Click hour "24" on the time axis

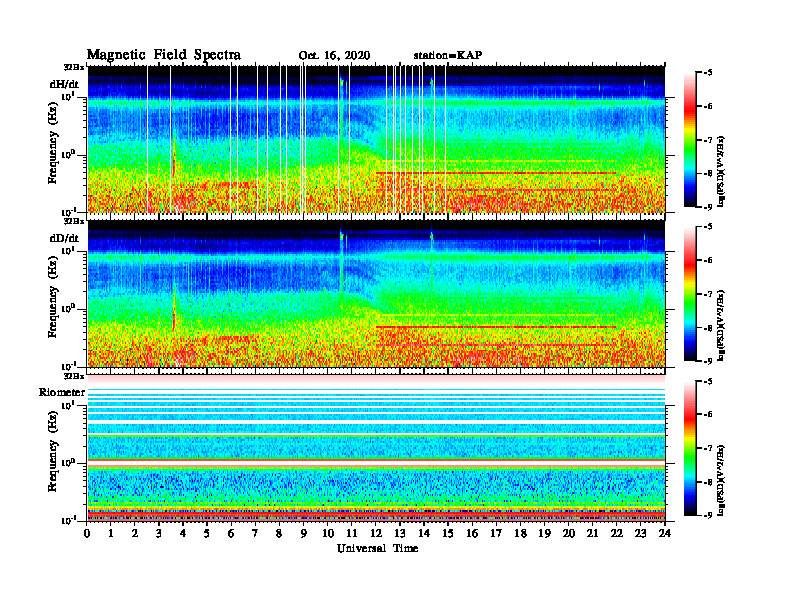(665, 533)
